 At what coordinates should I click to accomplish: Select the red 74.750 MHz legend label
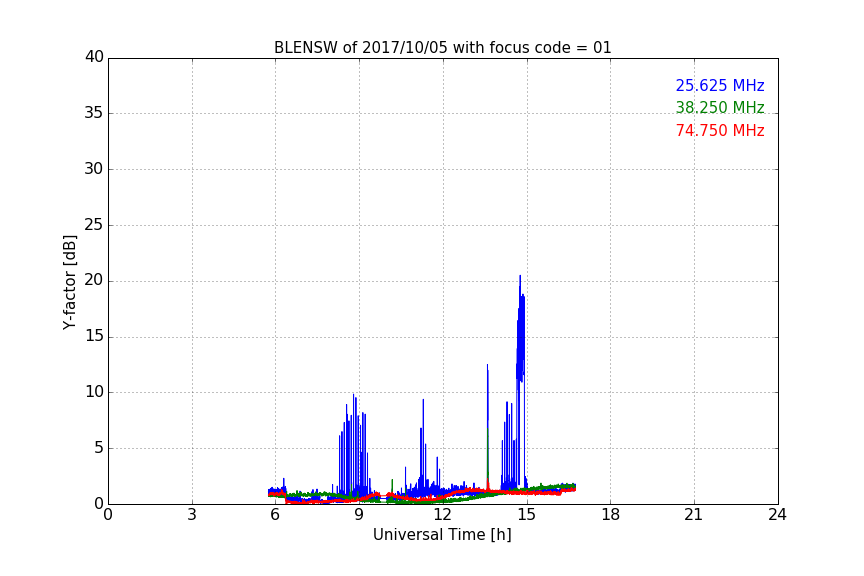pos(720,131)
